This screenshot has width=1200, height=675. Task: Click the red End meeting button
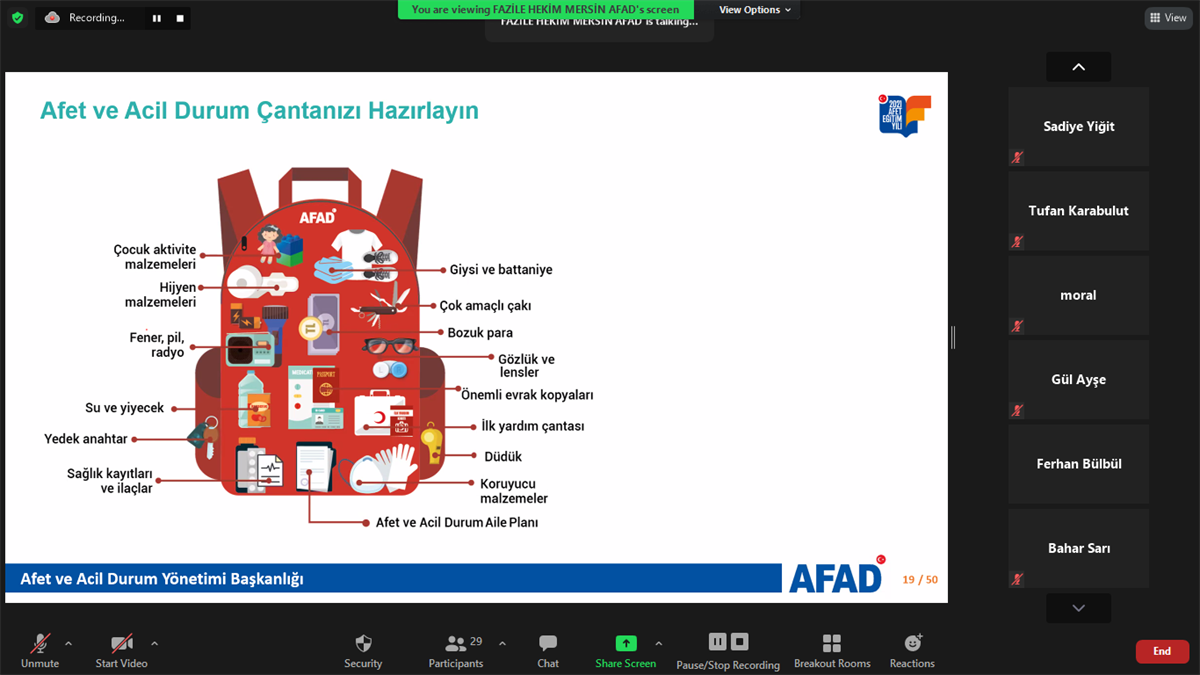pos(1162,651)
